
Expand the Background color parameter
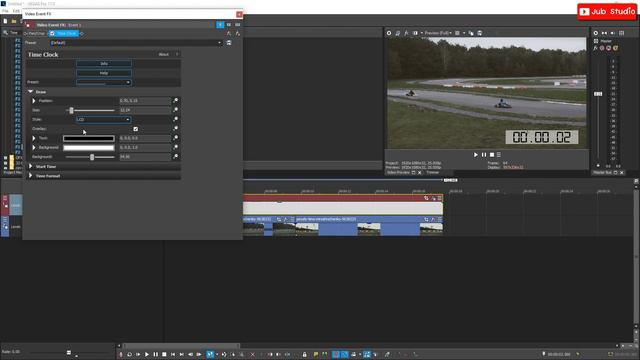pos(34,147)
